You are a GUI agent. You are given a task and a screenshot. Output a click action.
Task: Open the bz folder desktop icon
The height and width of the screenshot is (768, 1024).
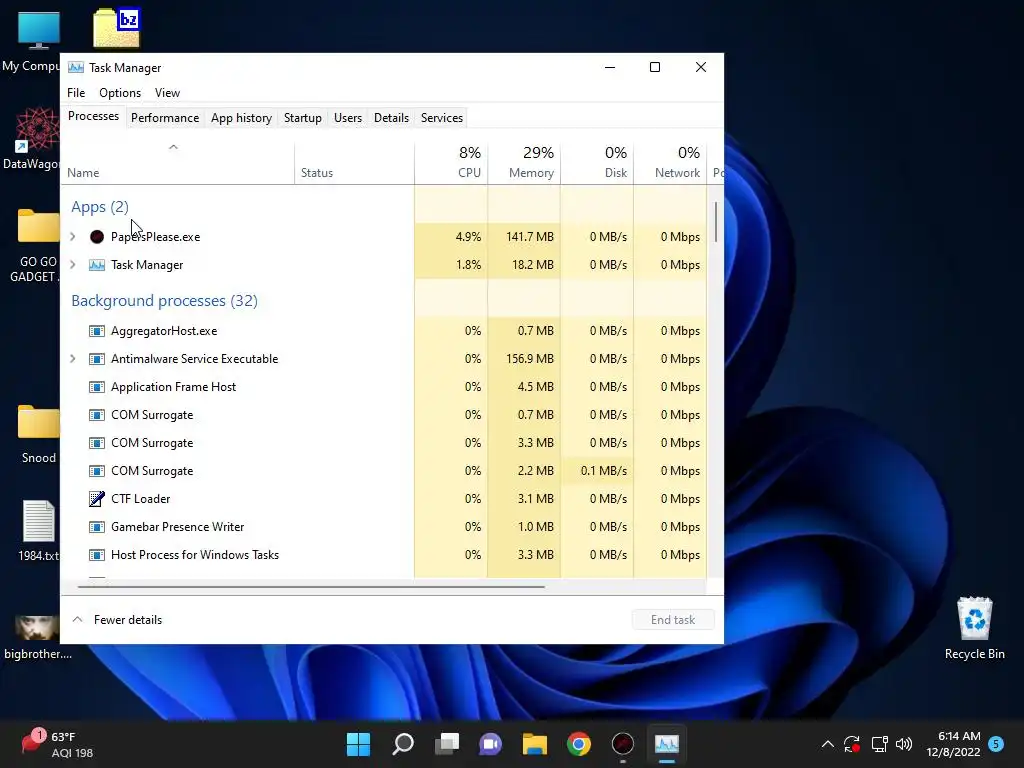[117, 28]
